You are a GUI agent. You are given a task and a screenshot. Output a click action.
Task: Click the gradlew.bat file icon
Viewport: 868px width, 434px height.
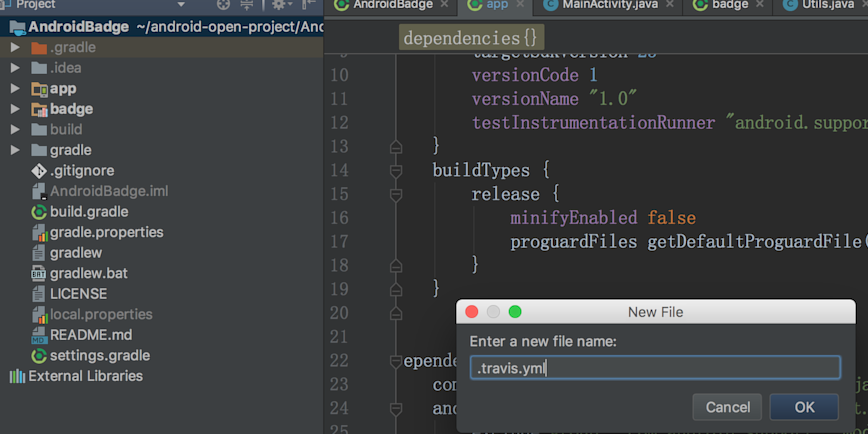(38, 273)
